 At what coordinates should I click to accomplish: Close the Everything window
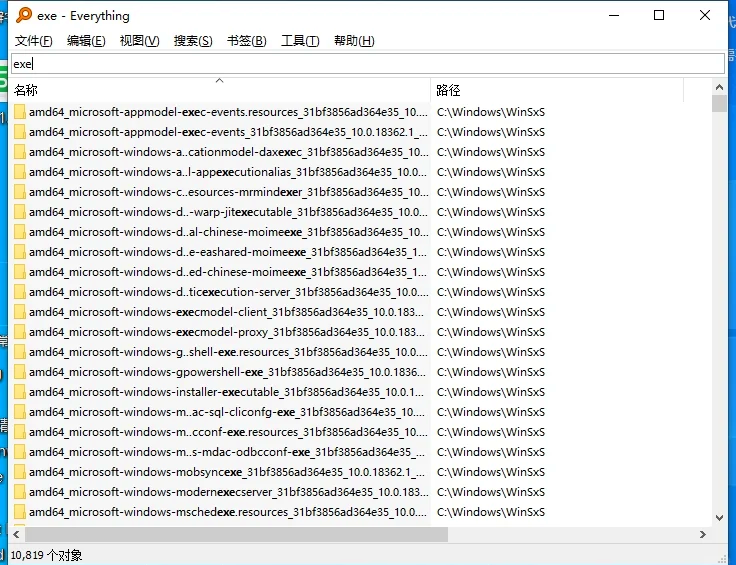[705, 15]
